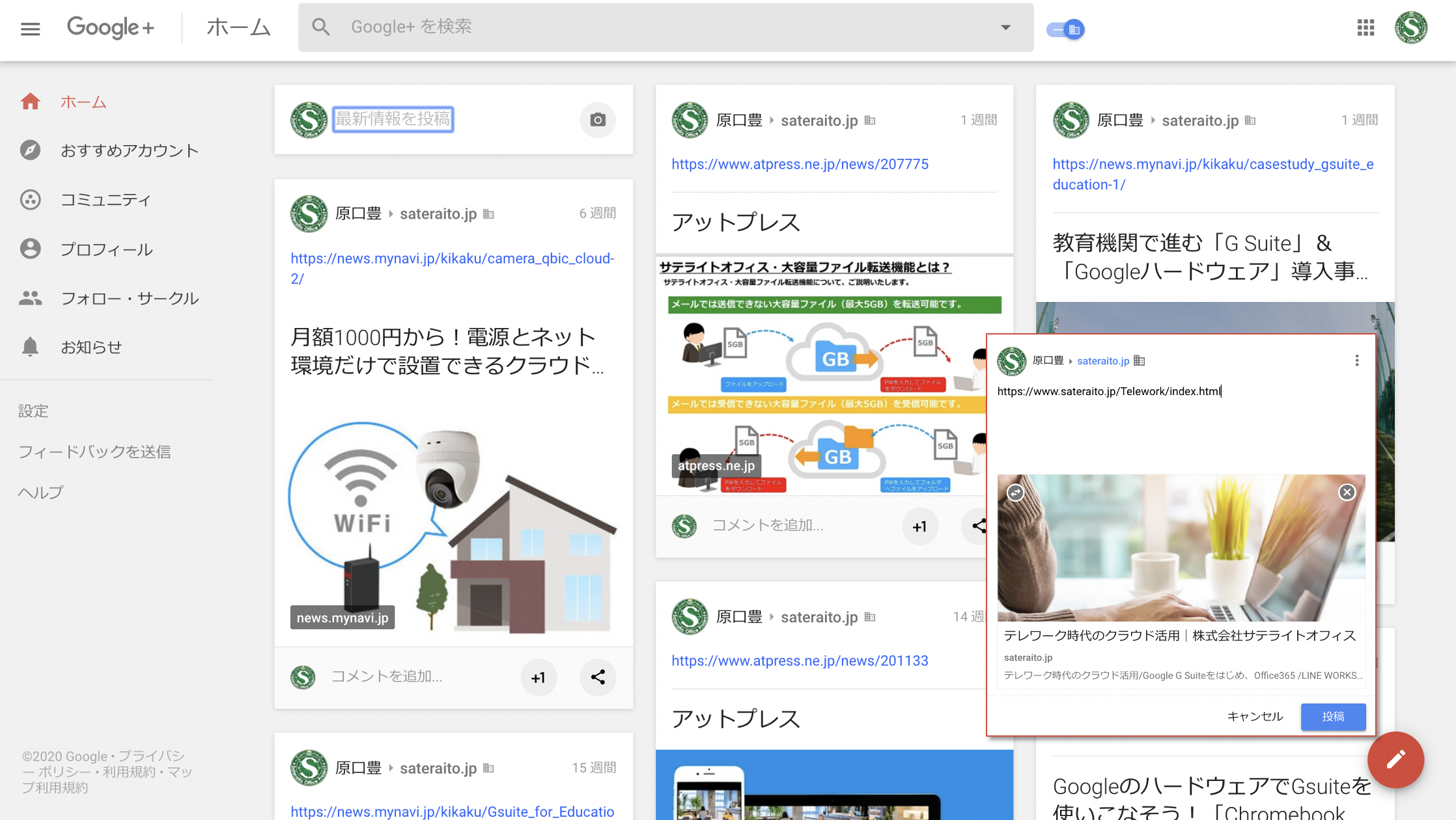Open the compose dialog three-dot menu
This screenshot has height=820, width=1456.
(x=1357, y=361)
